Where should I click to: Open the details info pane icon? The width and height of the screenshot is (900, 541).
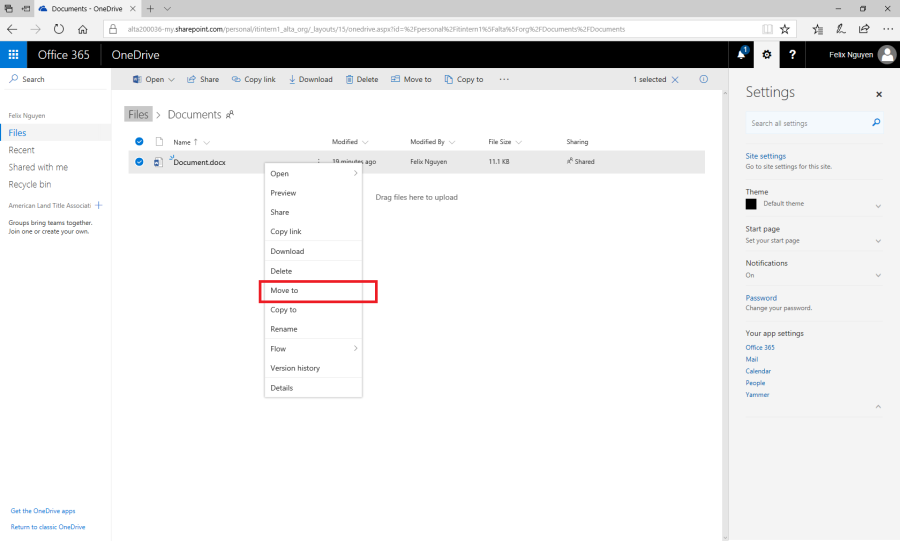(704, 79)
